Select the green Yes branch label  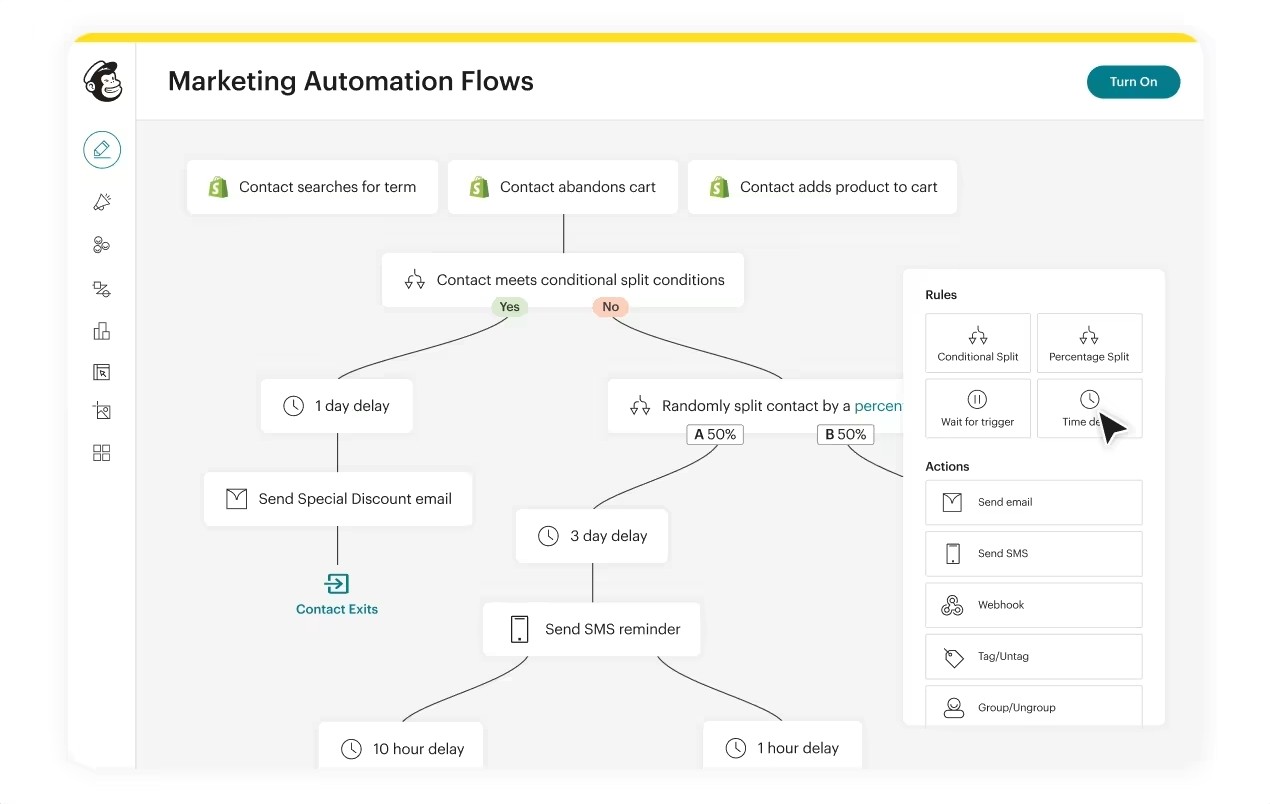coord(509,307)
